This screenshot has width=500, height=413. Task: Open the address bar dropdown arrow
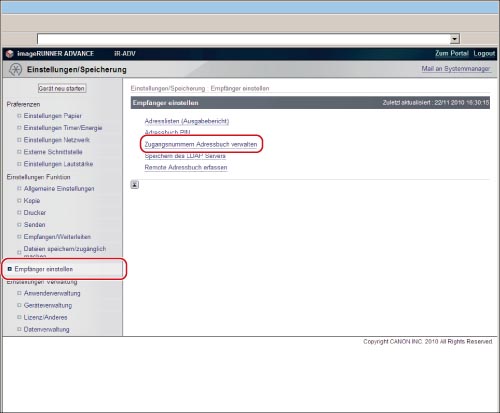[455, 39]
